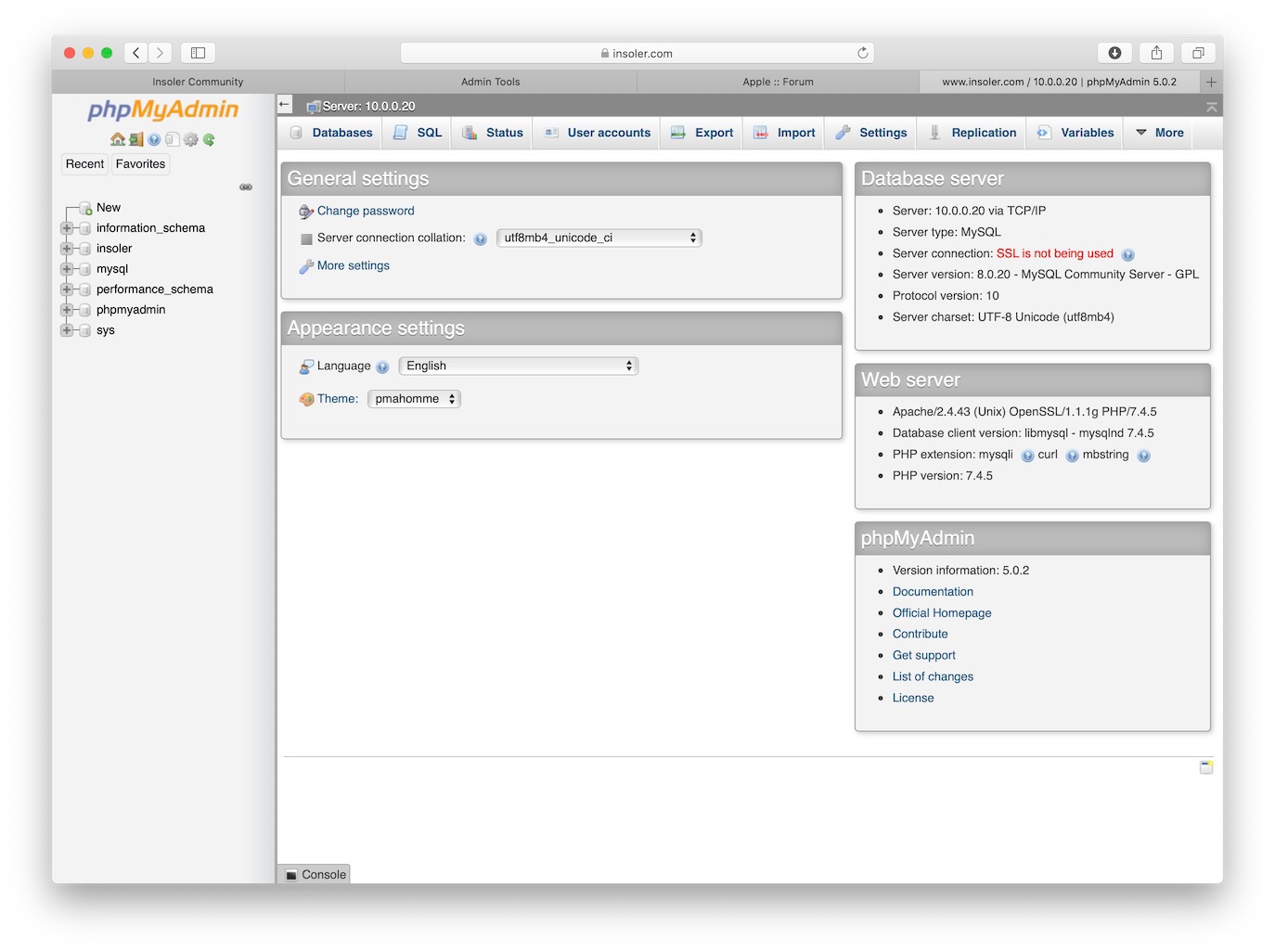Viewport: 1275px width, 952px height.
Task: Click the chain link icon in sidebar
Action: 246,187
